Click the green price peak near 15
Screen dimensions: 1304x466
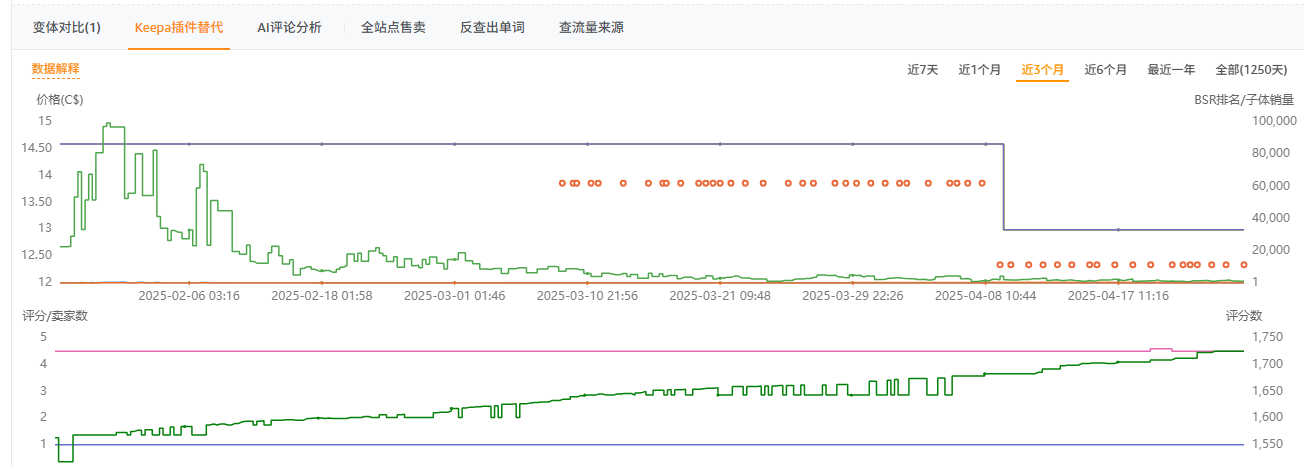114,126
